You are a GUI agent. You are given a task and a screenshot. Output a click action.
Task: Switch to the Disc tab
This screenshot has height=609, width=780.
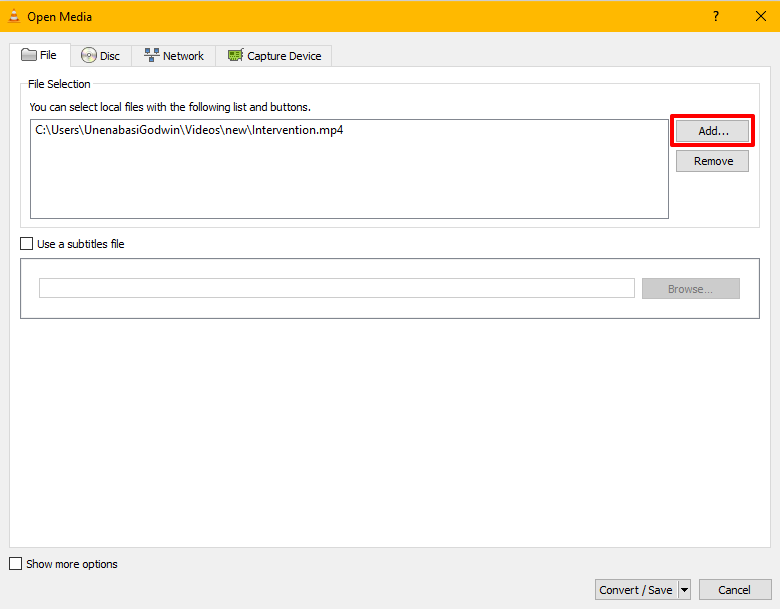pyautogui.click(x=101, y=56)
